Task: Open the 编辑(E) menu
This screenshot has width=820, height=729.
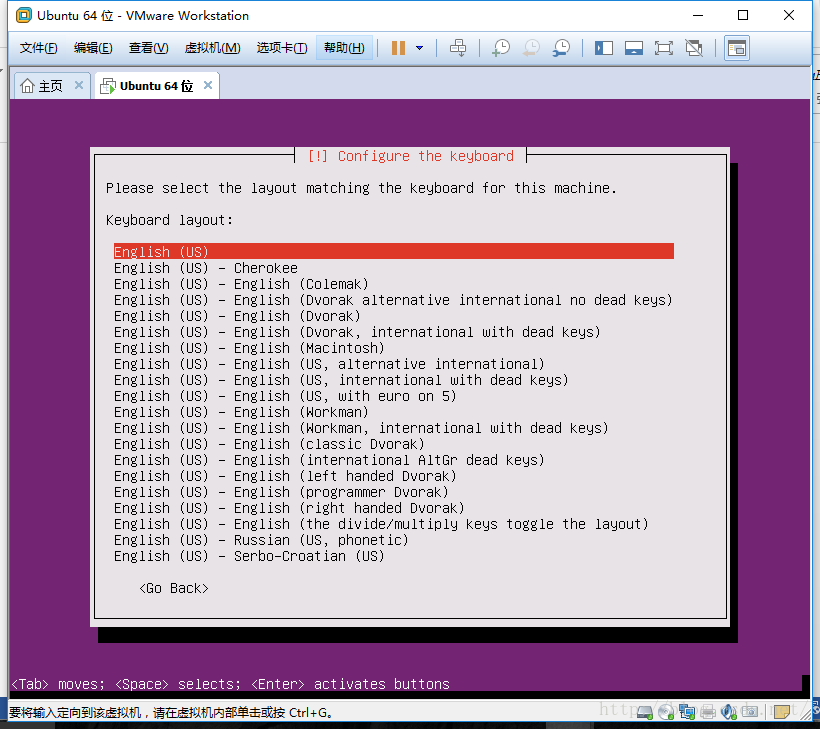Action: (93, 48)
